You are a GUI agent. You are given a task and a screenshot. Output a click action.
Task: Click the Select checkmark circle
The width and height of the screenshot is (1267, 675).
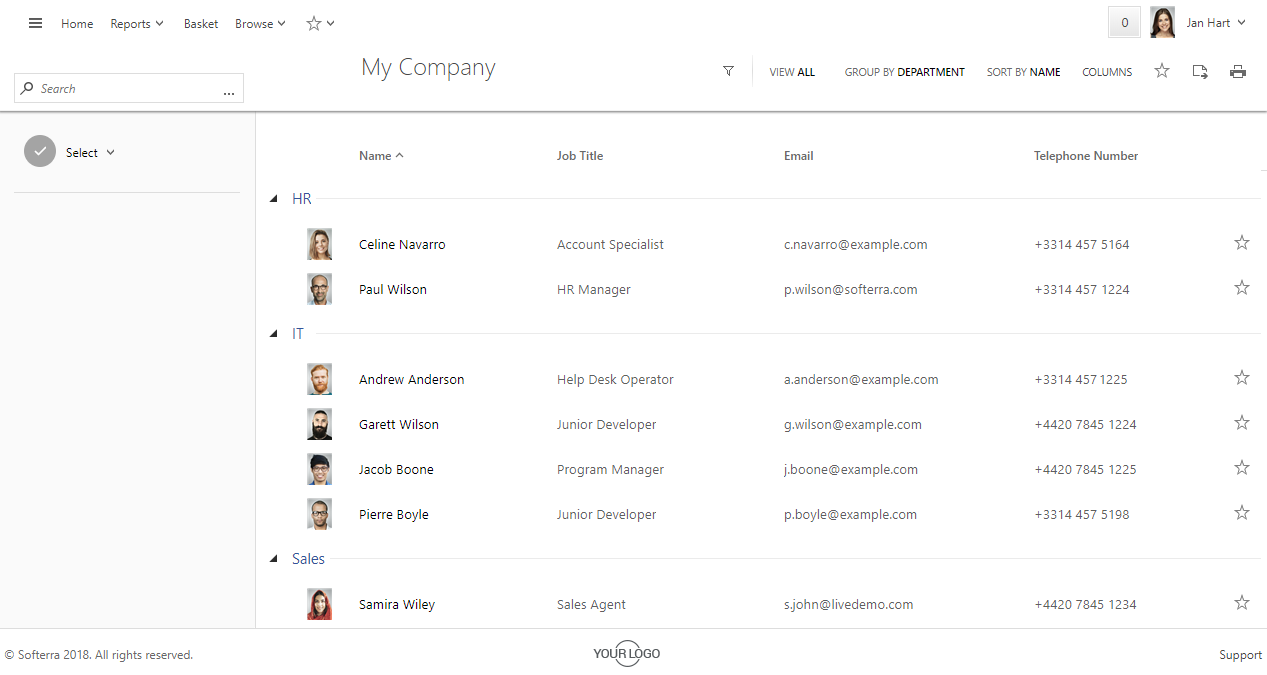40,151
